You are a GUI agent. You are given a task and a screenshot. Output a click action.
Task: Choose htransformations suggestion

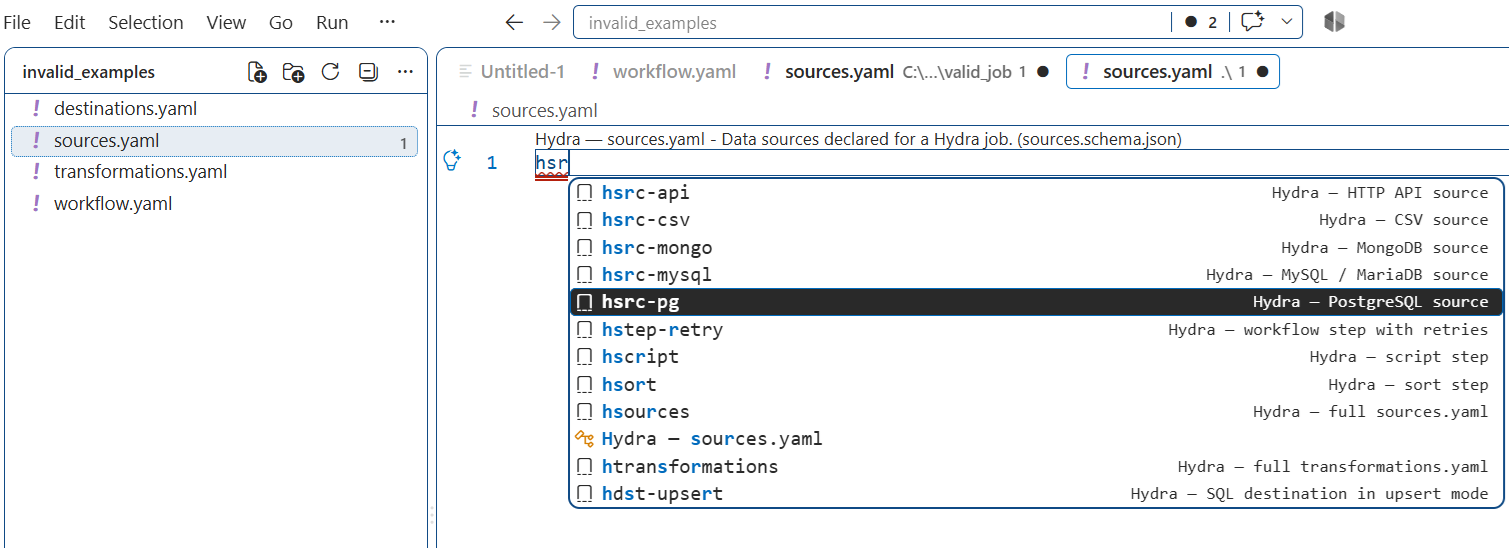1036,467
